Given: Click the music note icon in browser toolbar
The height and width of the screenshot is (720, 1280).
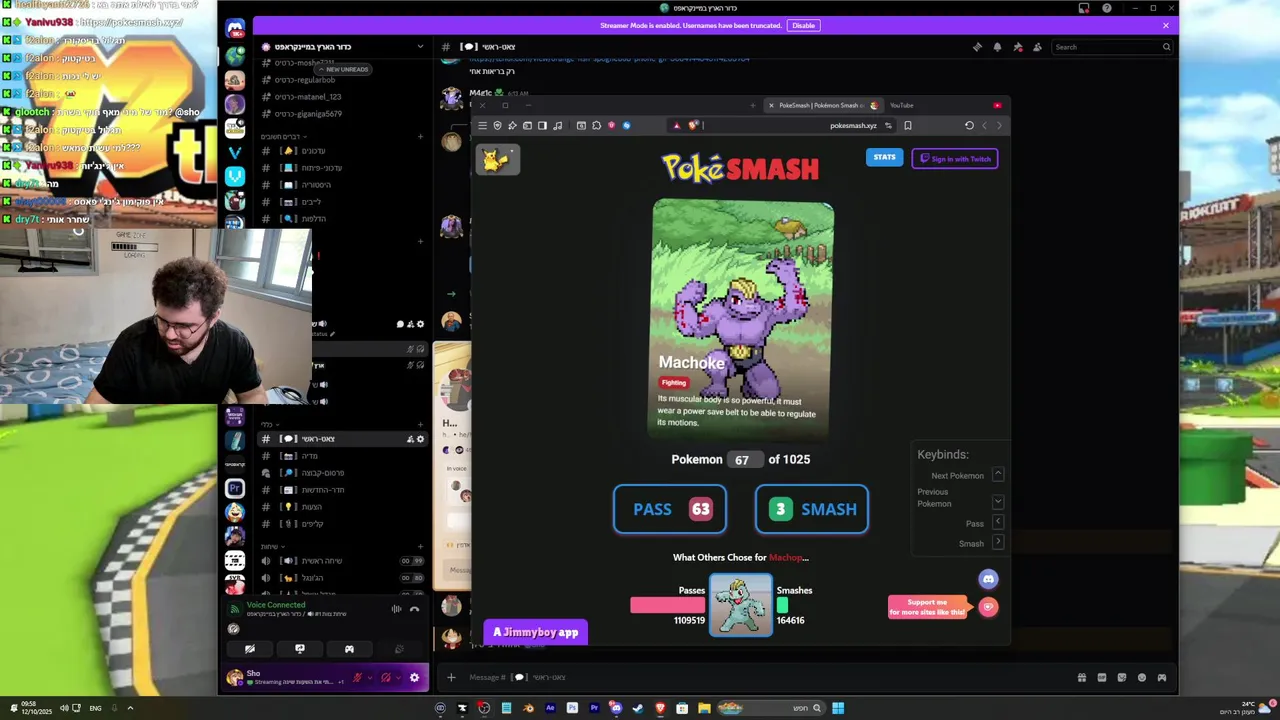Looking at the screenshot, I should [557, 125].
